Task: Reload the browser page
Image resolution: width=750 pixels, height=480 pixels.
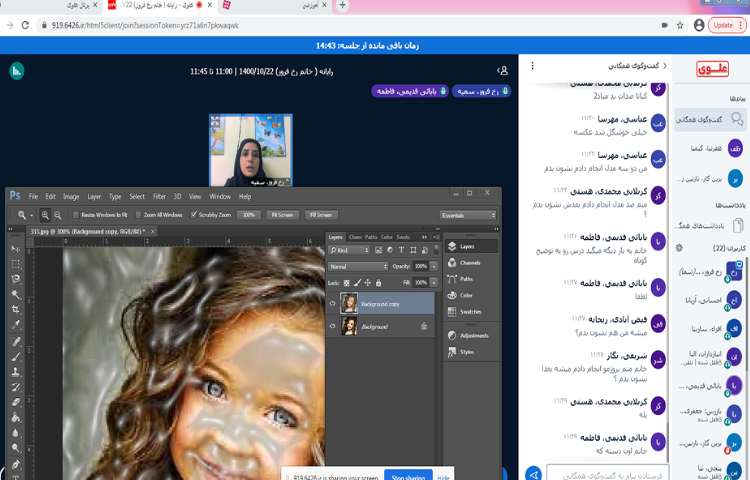Action: point(25,25)
